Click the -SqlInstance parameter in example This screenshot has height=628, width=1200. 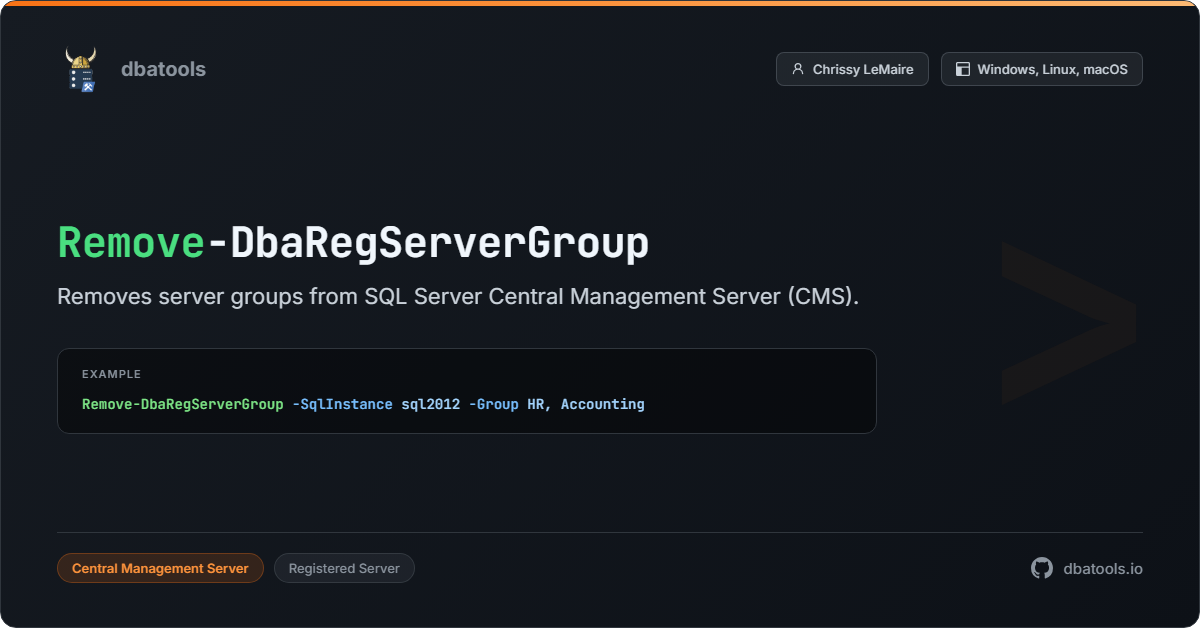point(342,405)
